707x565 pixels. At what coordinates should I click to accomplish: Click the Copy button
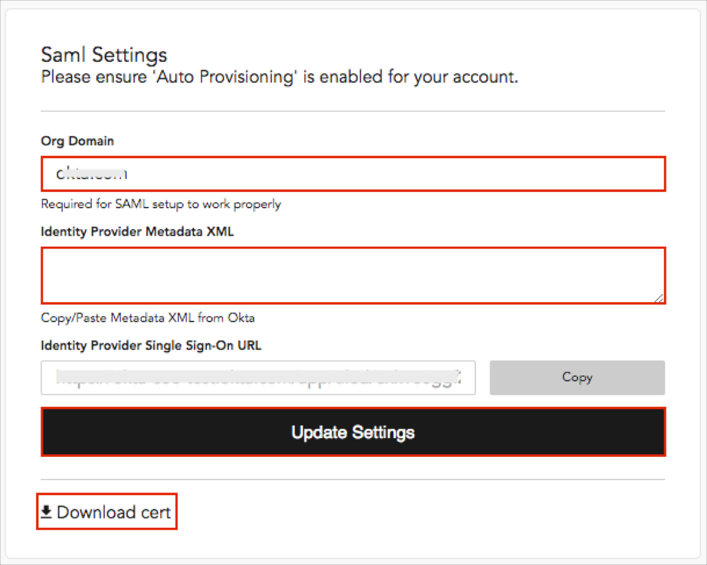coord(577,377)
